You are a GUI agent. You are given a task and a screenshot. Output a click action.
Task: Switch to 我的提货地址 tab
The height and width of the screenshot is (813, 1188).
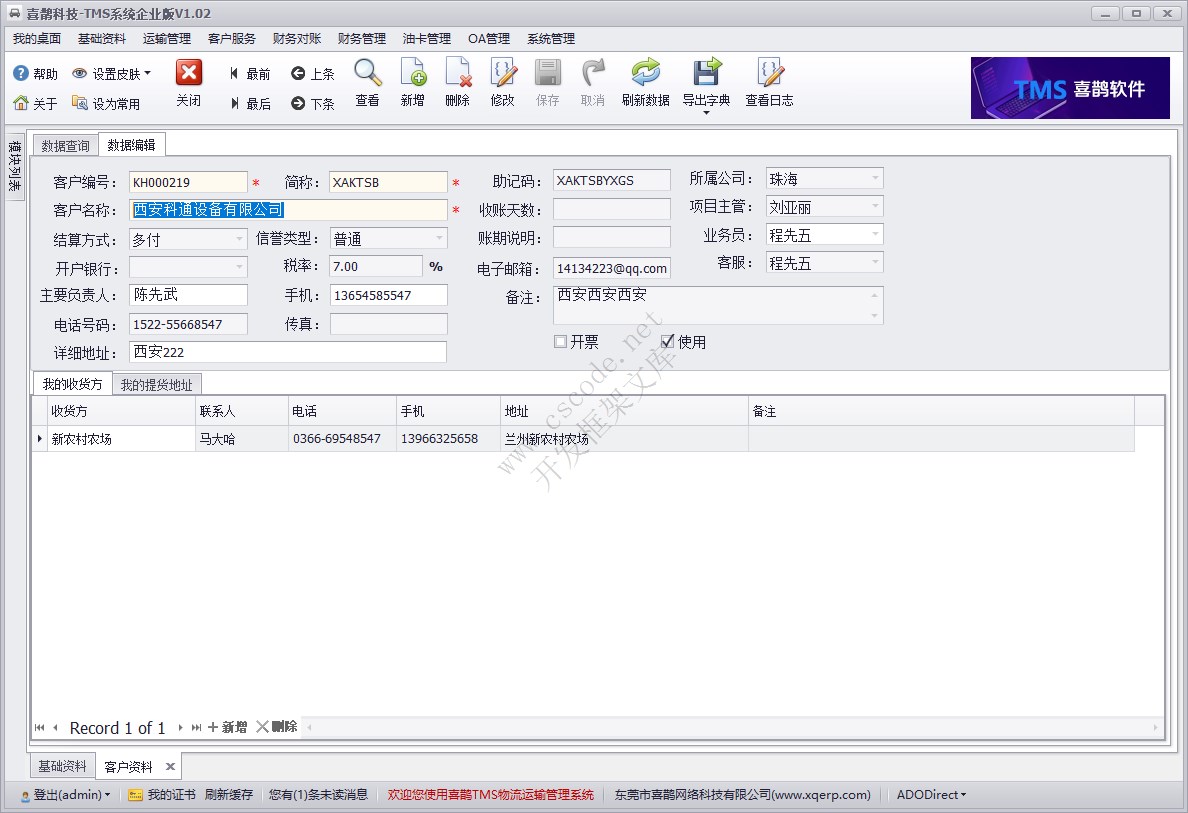tap(157, 385)
